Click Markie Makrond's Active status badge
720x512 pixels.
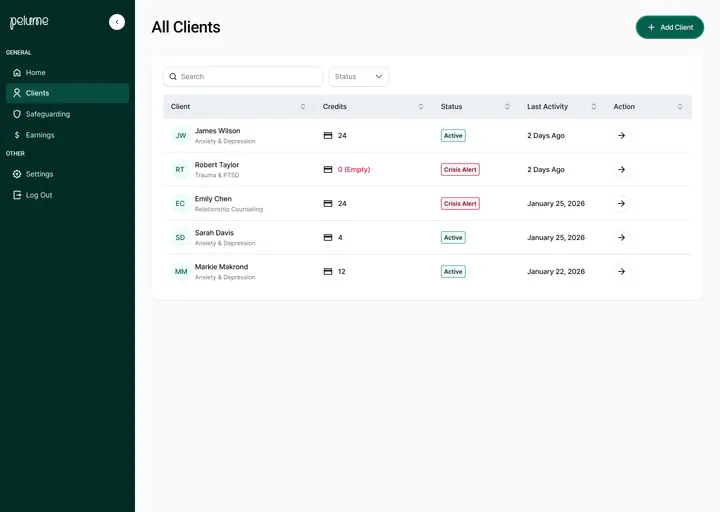pyautogui.click(x=453, y=271)
